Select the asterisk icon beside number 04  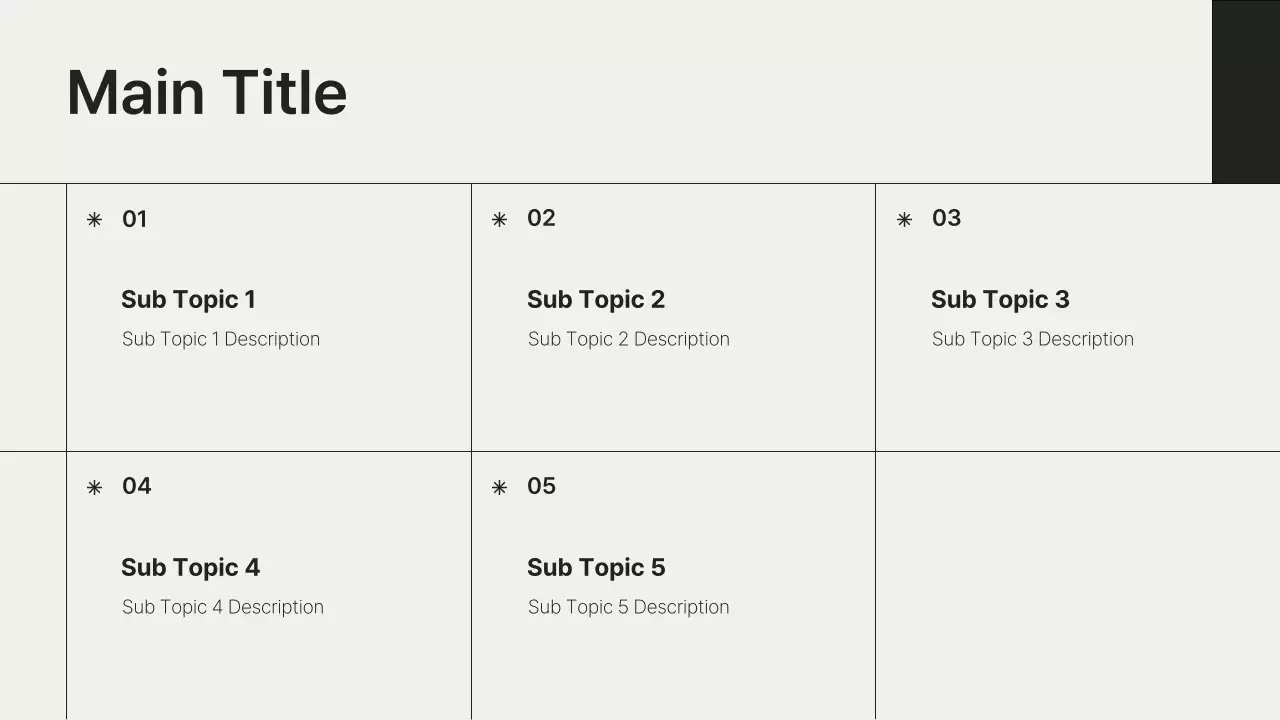(94, 488)
